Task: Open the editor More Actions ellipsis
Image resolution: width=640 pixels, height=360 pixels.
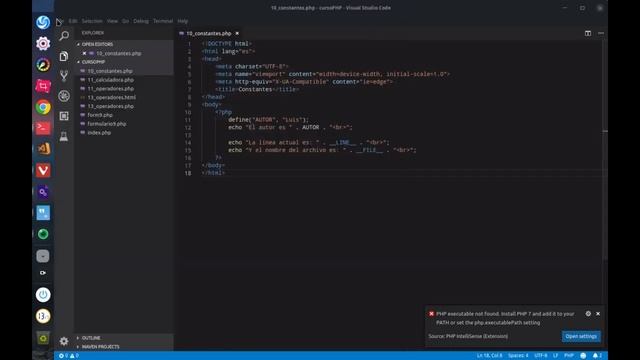Action: pyautogui.click(x=601, y=33)
